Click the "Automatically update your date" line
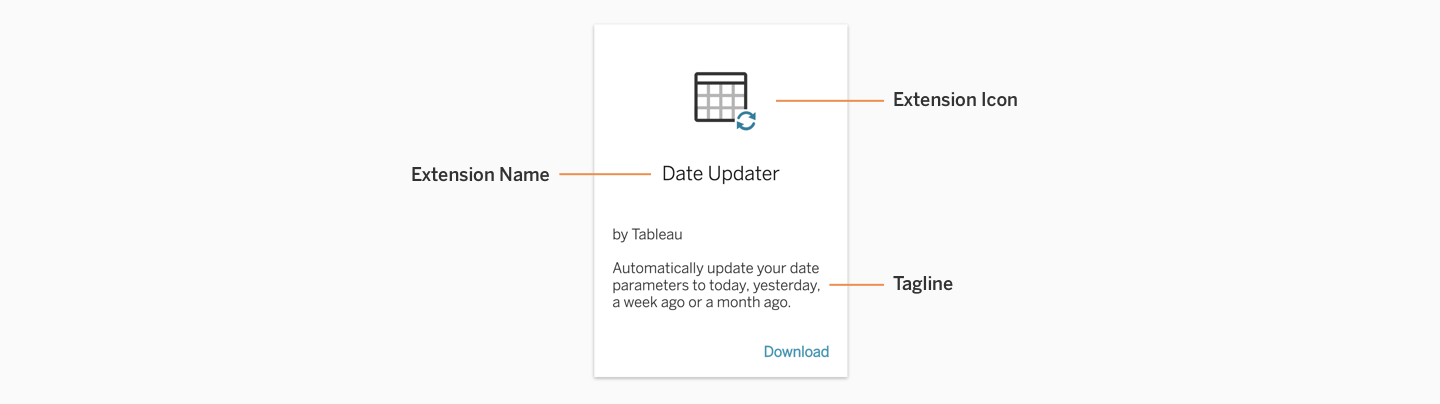 pos(715,268)
